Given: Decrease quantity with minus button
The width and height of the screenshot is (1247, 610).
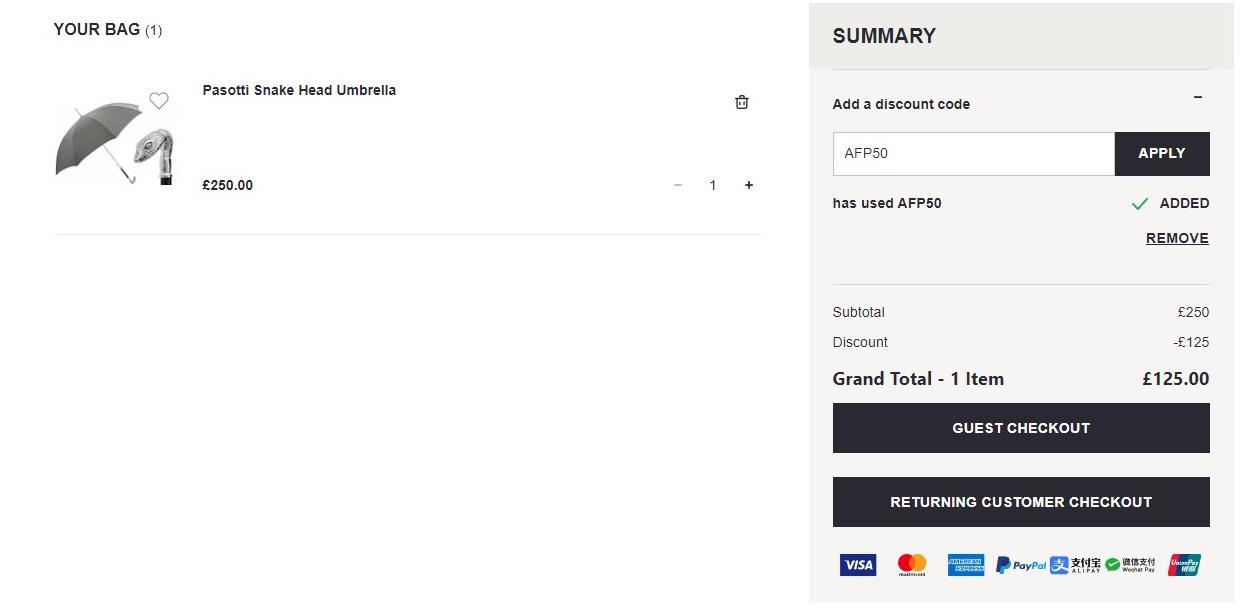Looking at the screenshot, I should [x=678, y=185].
